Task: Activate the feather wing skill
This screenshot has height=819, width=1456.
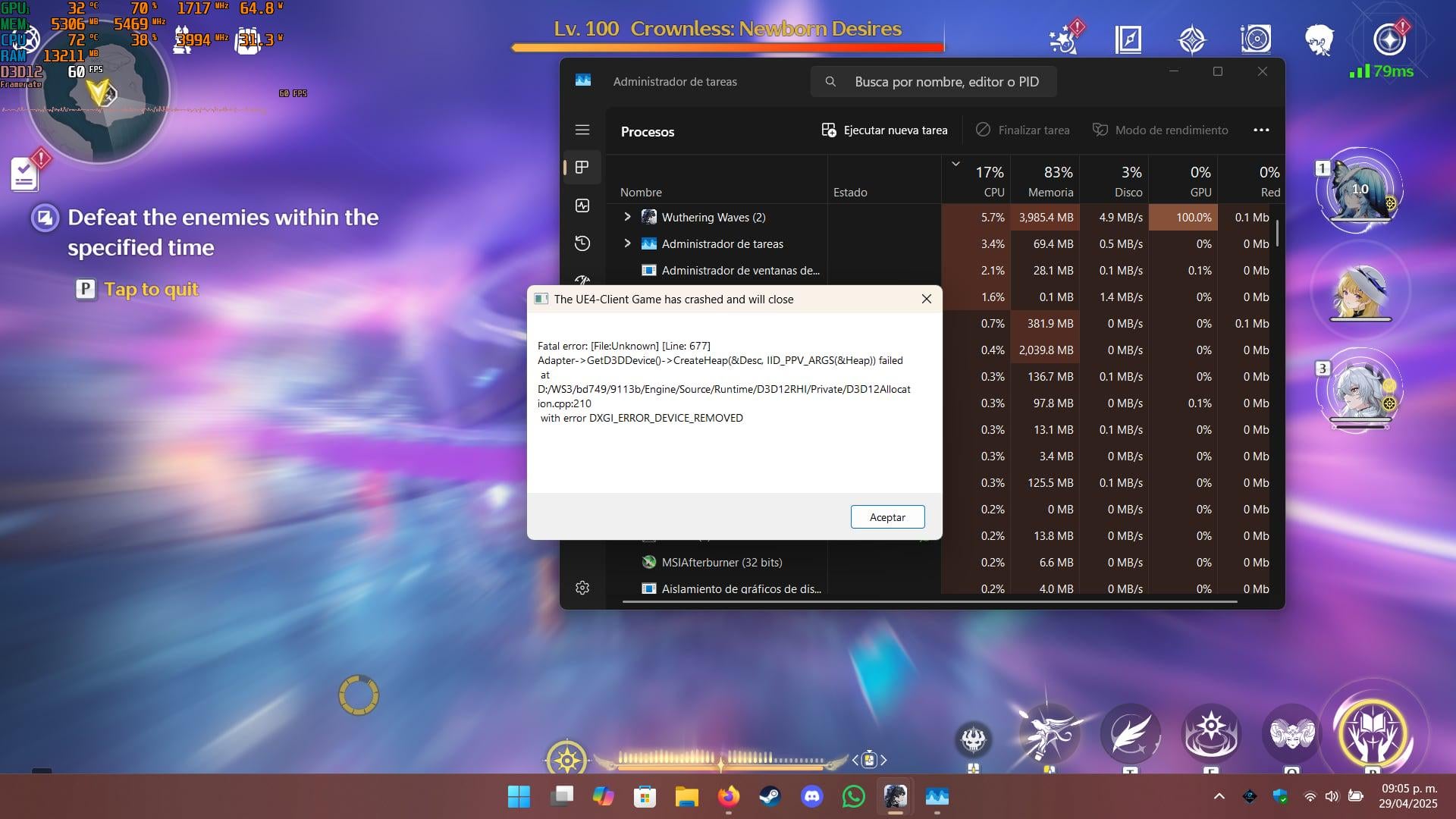Action: point(1130,733)
